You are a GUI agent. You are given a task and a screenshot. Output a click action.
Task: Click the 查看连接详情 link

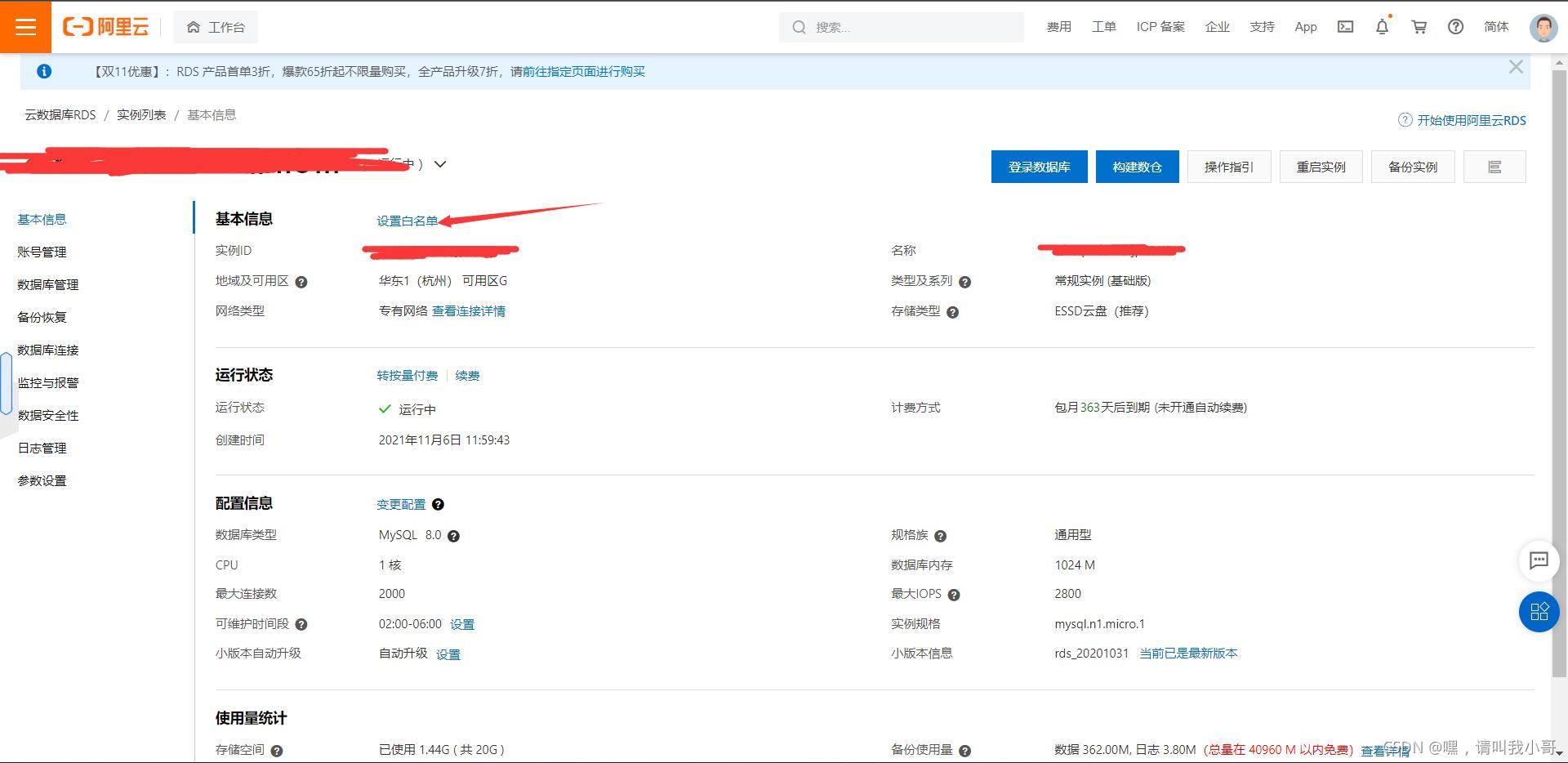(469, 311)
